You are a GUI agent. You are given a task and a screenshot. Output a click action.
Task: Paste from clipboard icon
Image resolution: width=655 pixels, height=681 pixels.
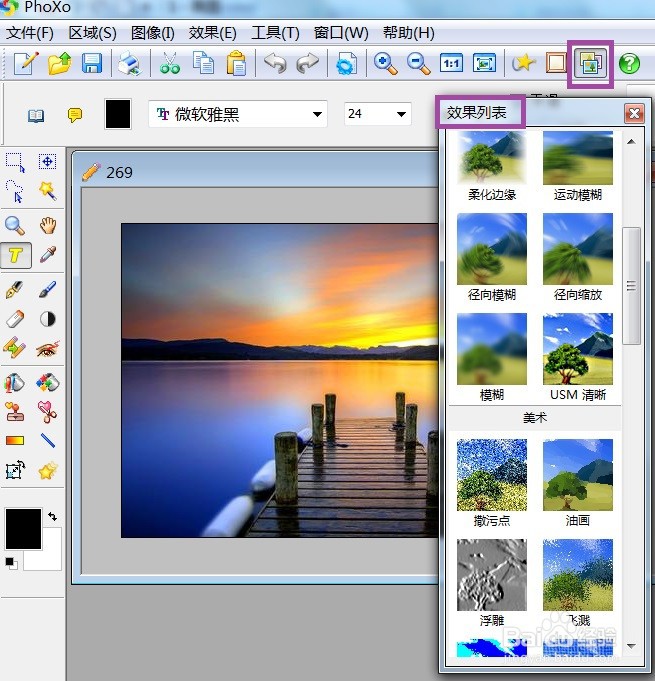point(236,63)
